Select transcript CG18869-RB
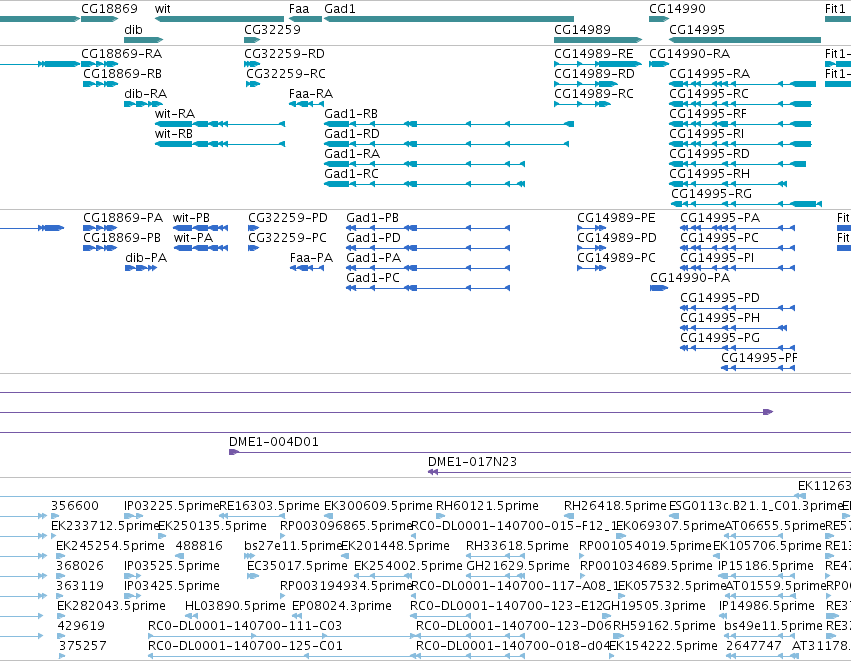The width and height of the screenshot is (851, 661). click(x=100, y=84)
